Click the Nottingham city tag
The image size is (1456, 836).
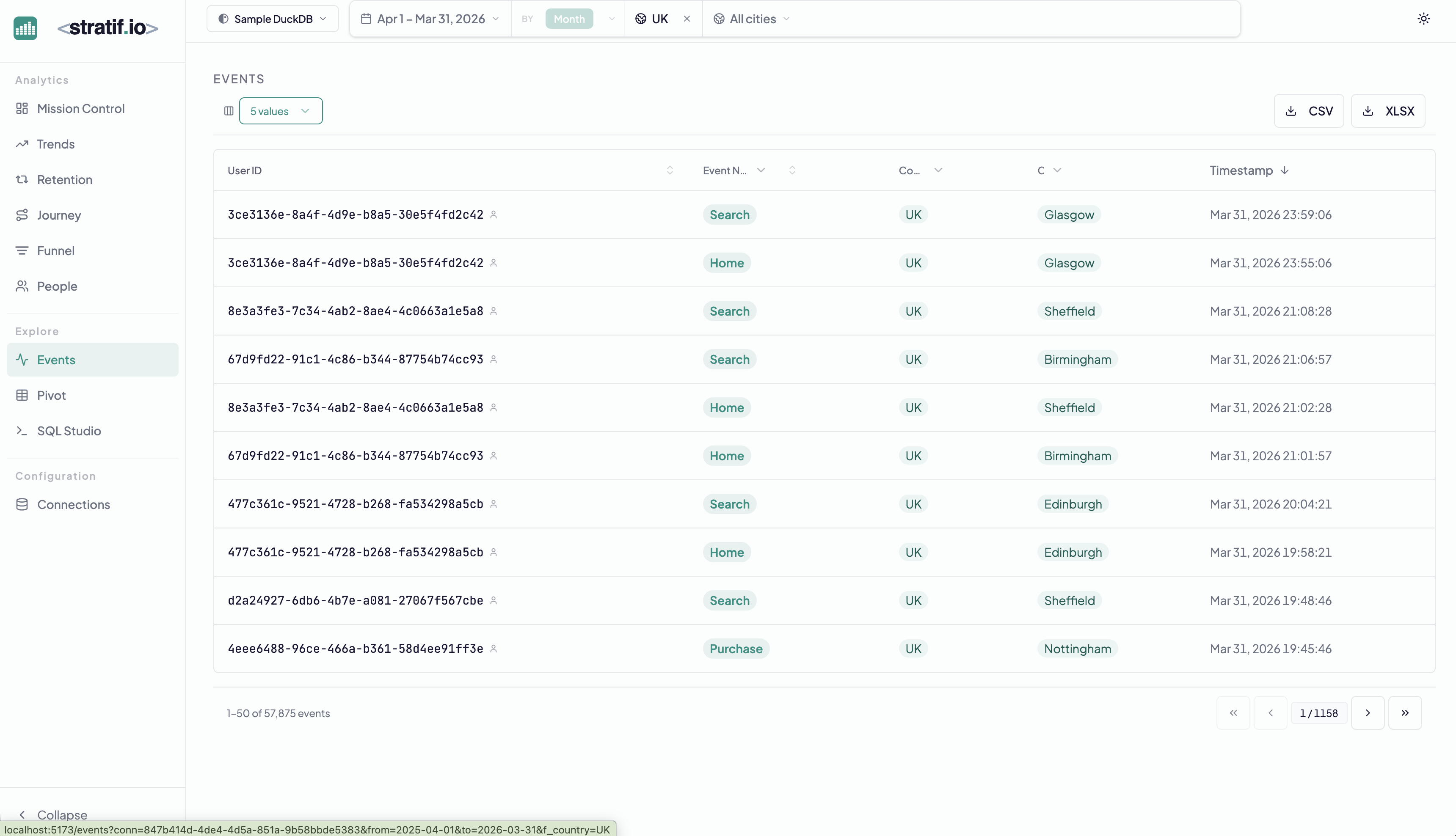[x=1078, y=649]
